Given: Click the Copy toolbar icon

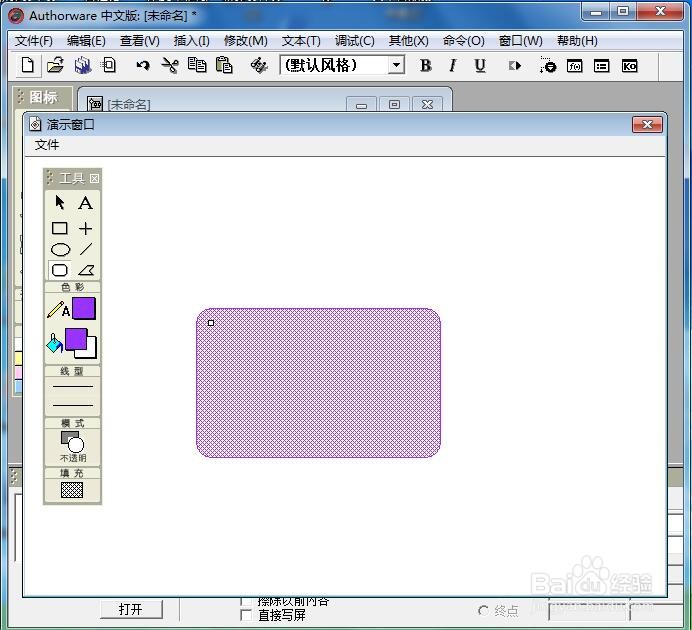Looking at the screenshot, I should 197,65.
